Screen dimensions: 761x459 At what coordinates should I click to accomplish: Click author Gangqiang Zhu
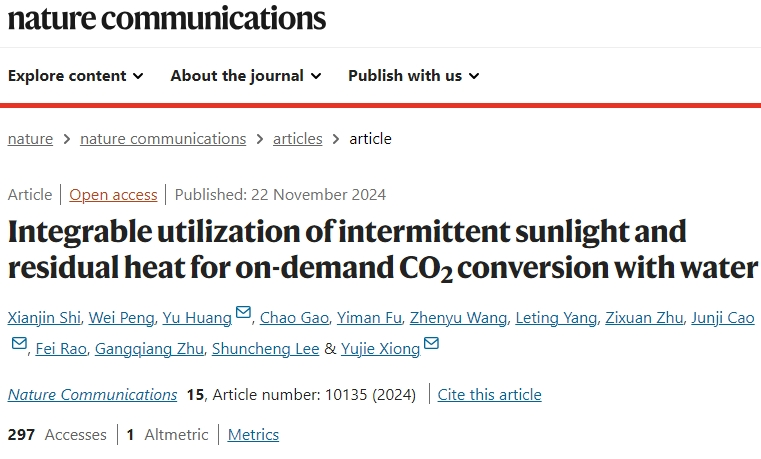149,349
